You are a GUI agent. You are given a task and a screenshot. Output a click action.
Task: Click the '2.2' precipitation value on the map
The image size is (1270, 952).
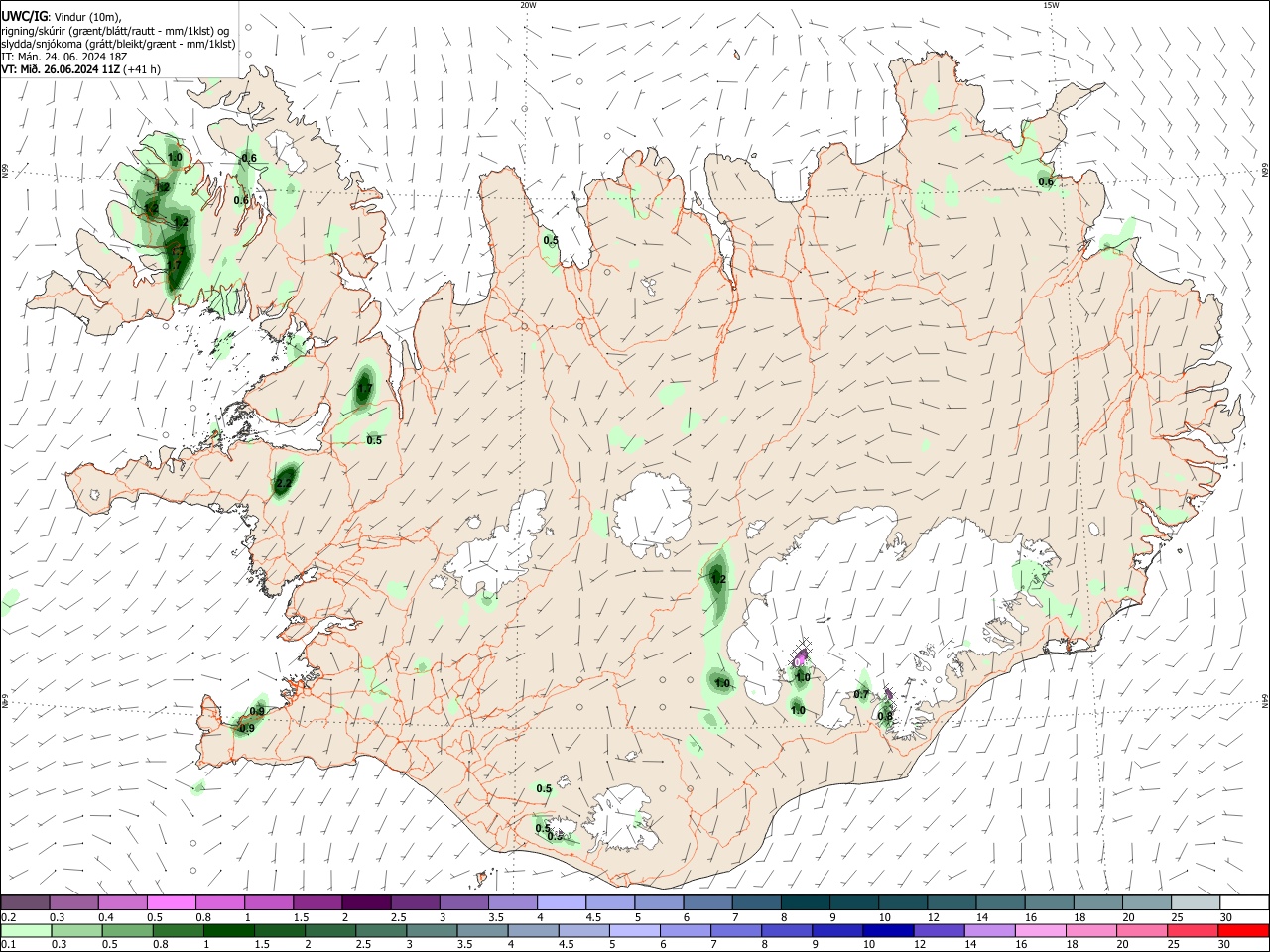tap(284, 483)
